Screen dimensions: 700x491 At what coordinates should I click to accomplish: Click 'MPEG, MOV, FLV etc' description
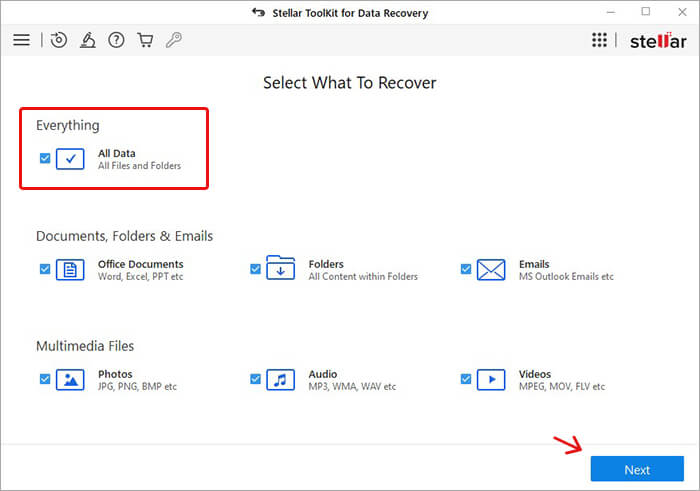pyautogui.click(x=562, y=387)
